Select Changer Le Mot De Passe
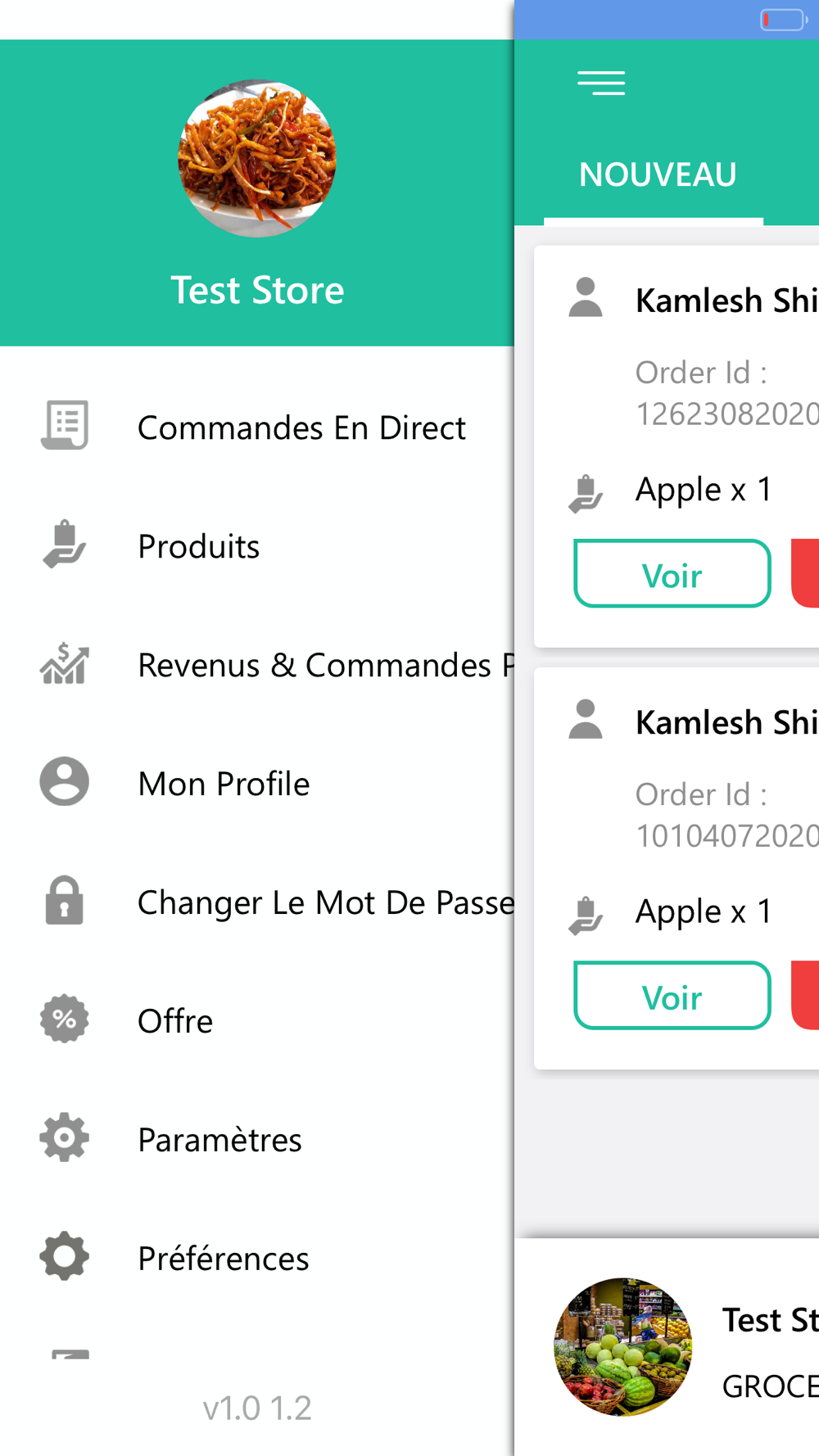Viewport: 819px width, 1456px height. click(x=257, y=902)
